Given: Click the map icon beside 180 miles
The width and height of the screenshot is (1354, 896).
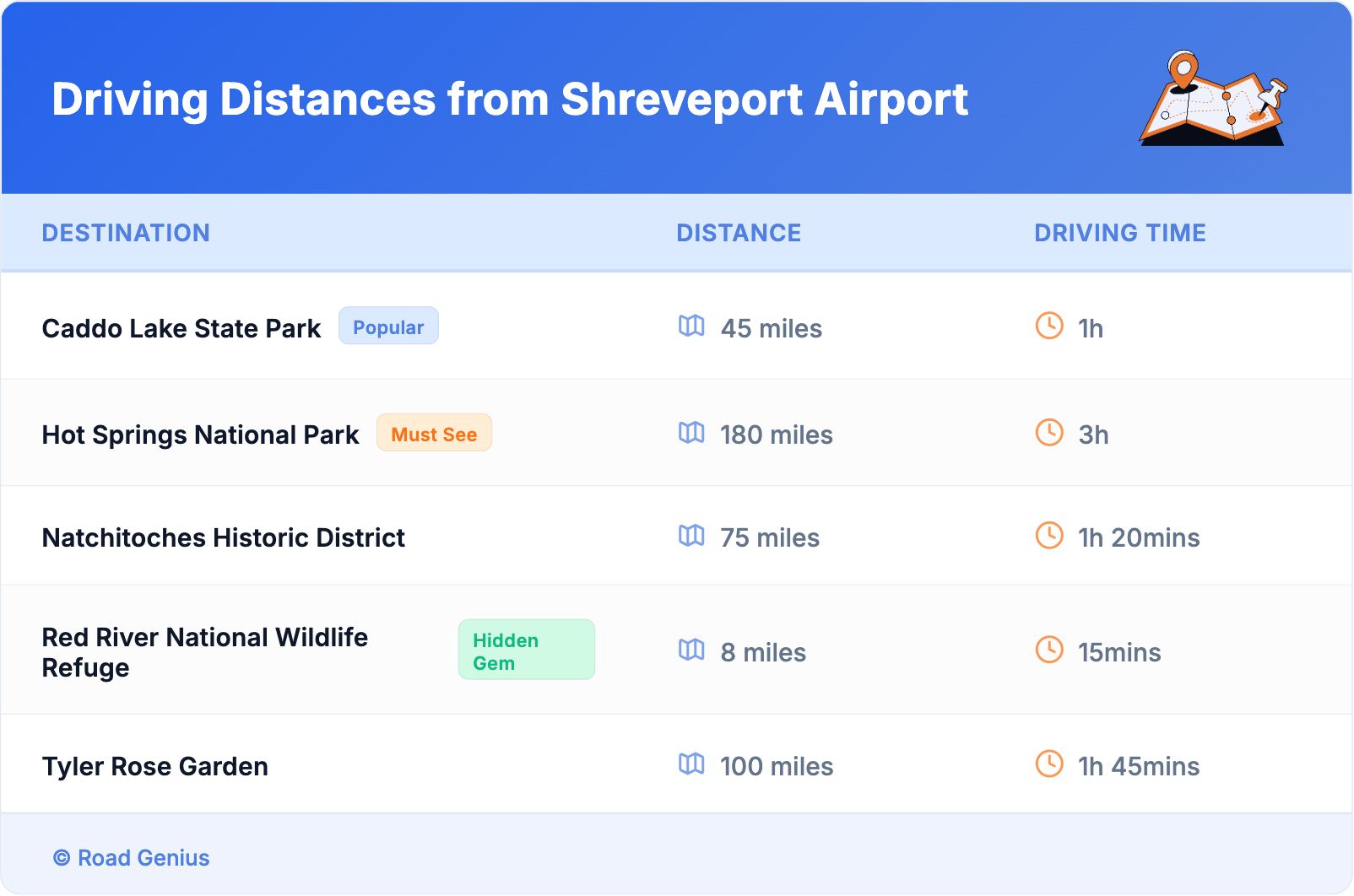Looking at the screenshot, I should point(691,433).
